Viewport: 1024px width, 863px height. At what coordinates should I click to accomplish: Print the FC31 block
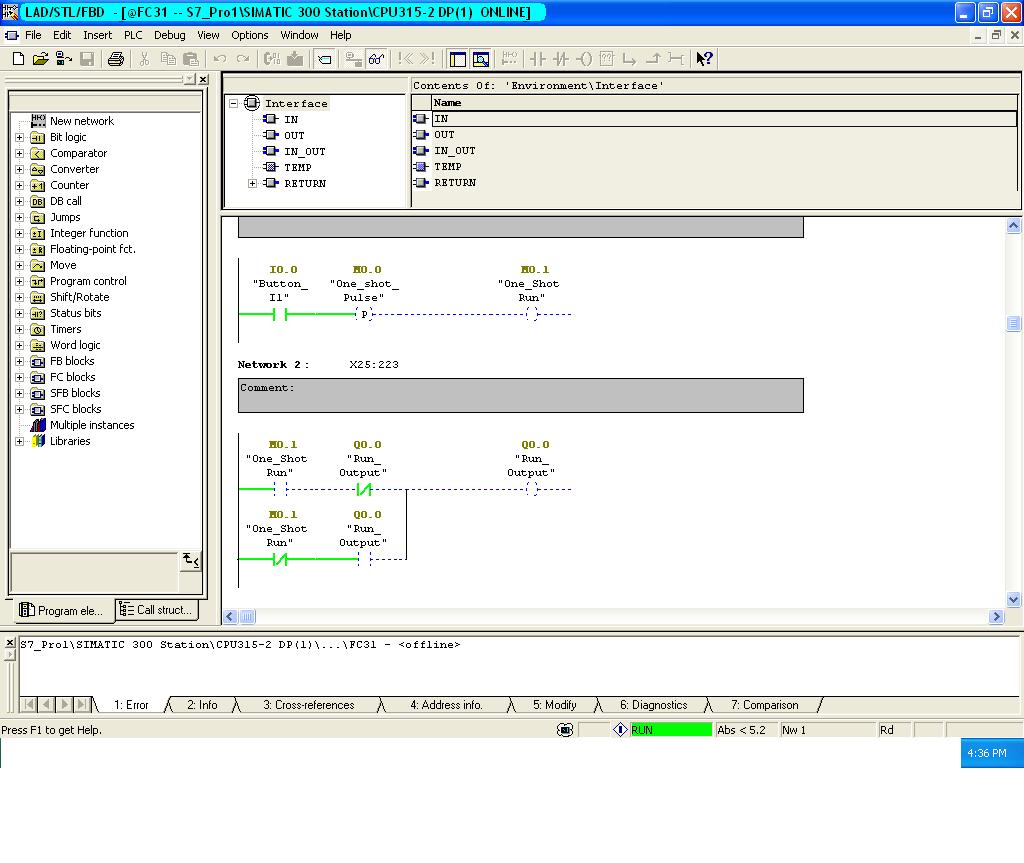tap(114, 60)
